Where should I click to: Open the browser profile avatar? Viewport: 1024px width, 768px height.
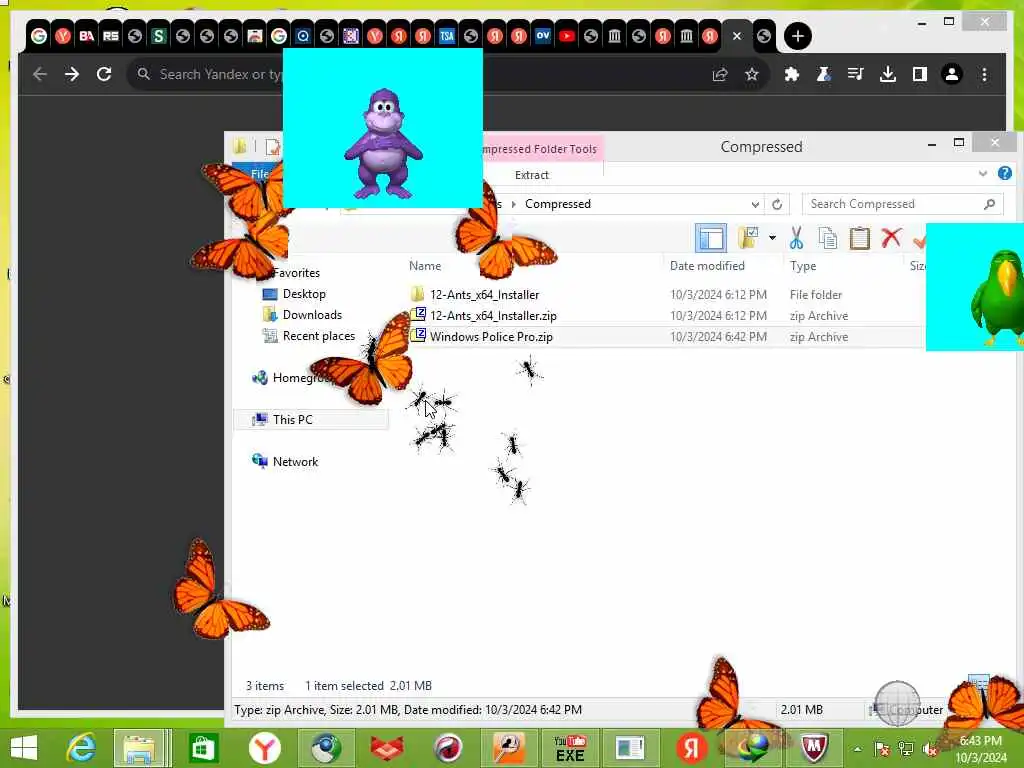click(x=952, y=74)
